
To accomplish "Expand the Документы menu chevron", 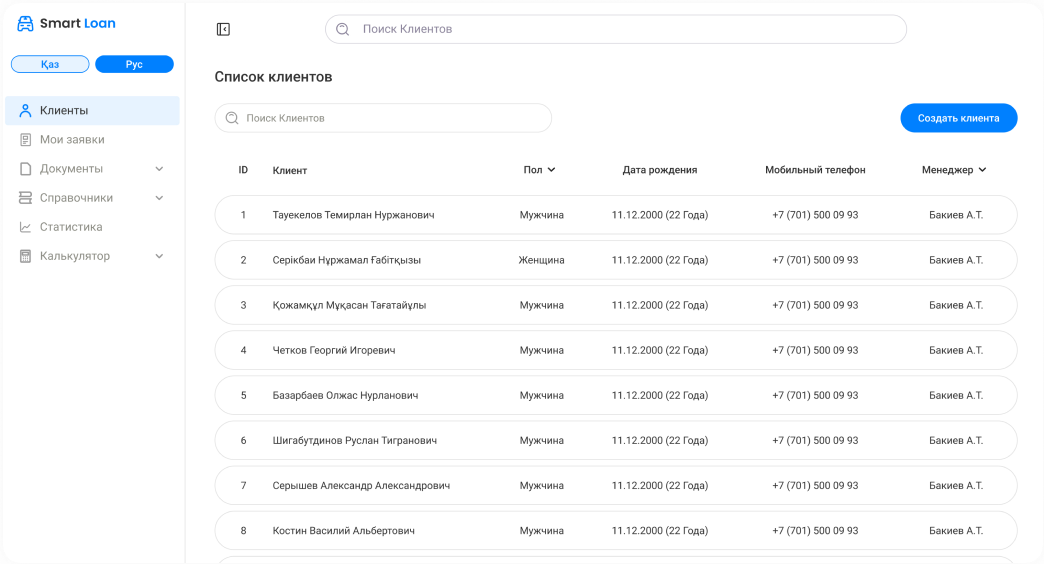I will point(159,169).
